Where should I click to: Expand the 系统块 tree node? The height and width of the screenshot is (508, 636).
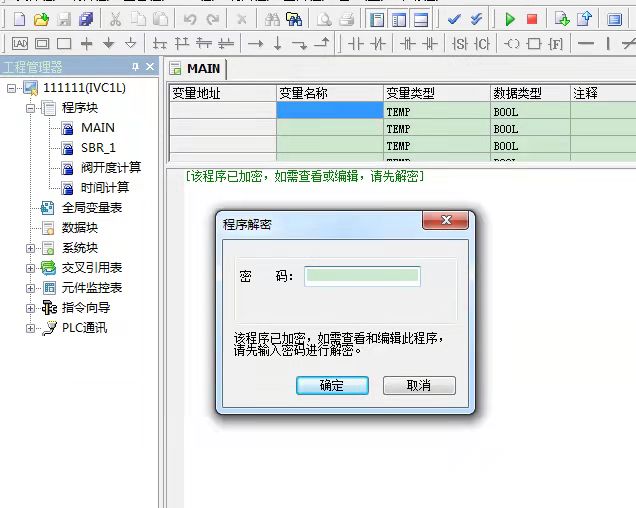click(x=31, y=248)
